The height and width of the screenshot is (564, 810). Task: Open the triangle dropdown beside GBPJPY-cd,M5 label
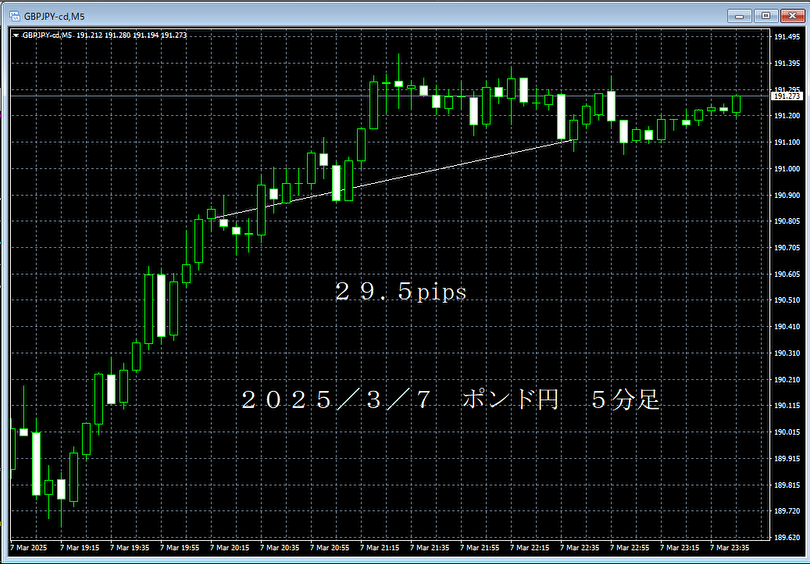click(15, 35)
